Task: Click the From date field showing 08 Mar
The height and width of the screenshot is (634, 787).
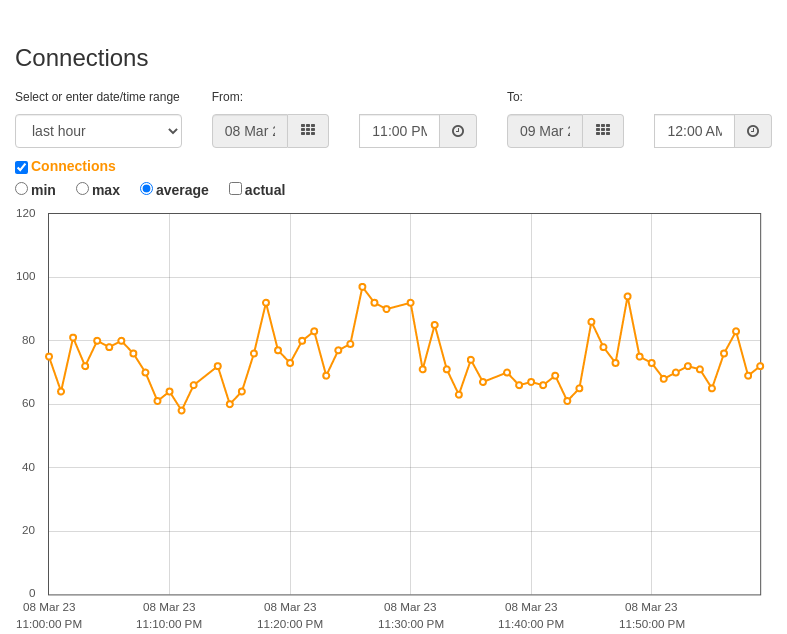Action: click(250, 131)
